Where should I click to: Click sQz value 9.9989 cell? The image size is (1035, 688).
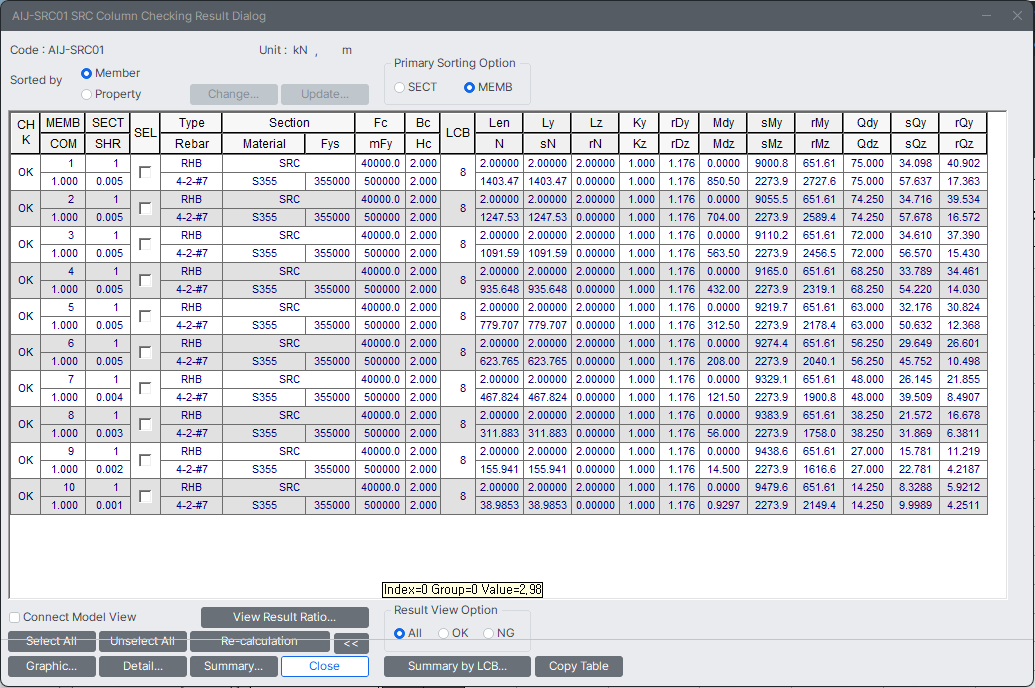click(916, 506)
